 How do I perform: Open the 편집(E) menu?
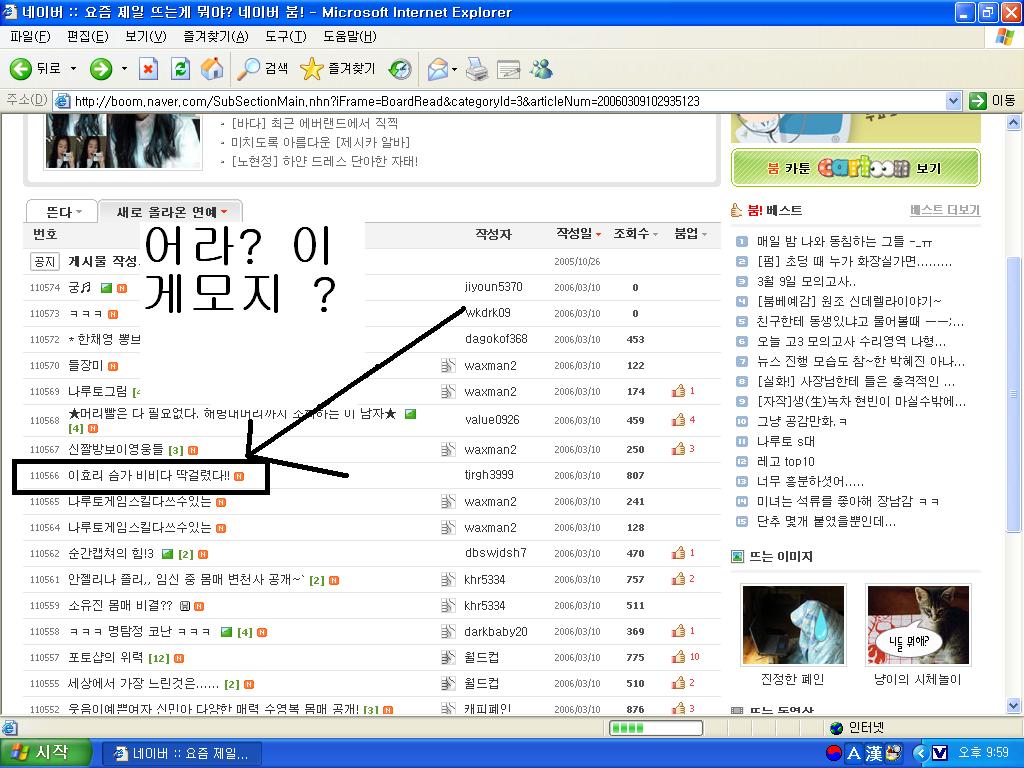pos(88,37)
